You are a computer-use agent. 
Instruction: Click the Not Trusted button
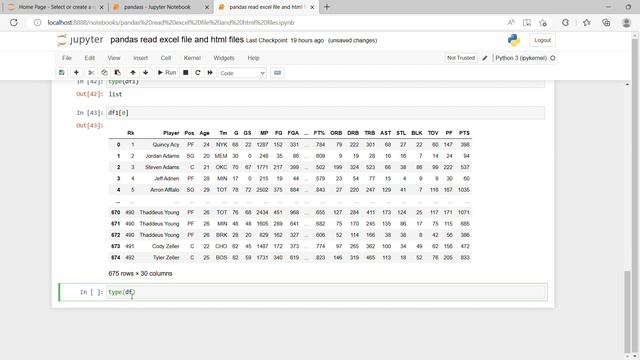(461, 58)
